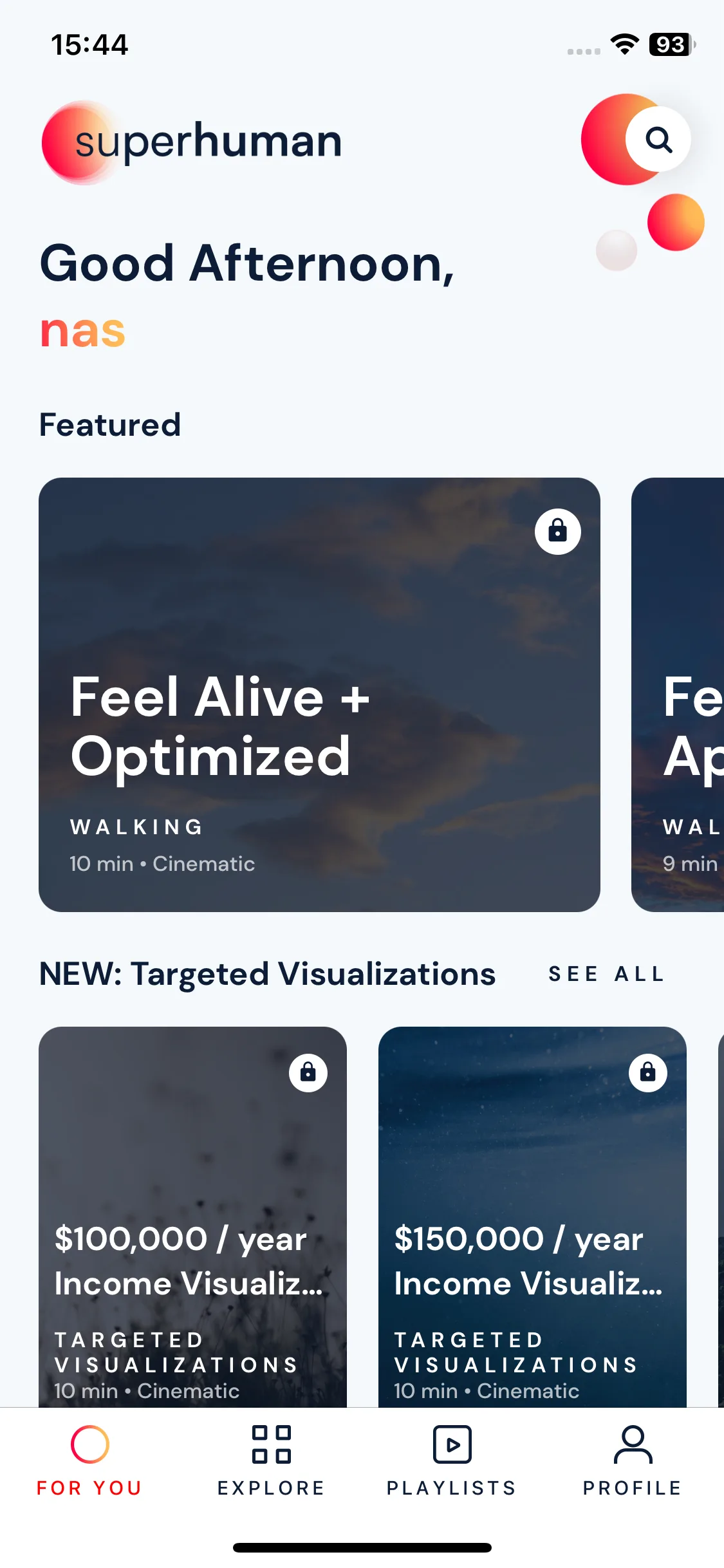Tap the For You circle icon
Viewport: 724px width, 1568px height.
point(89,1444)
